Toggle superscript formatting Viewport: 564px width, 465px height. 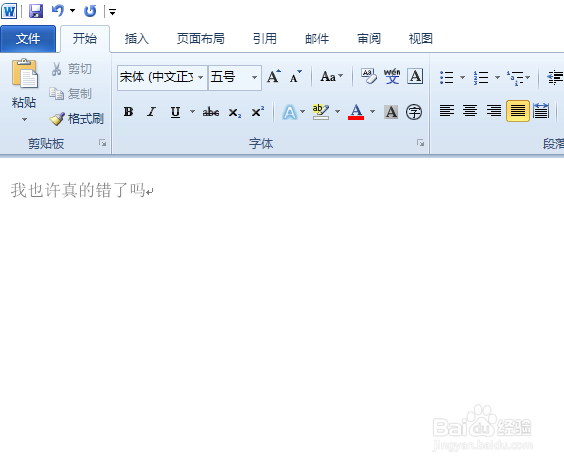pyautogui.click(x=258, y=112)
